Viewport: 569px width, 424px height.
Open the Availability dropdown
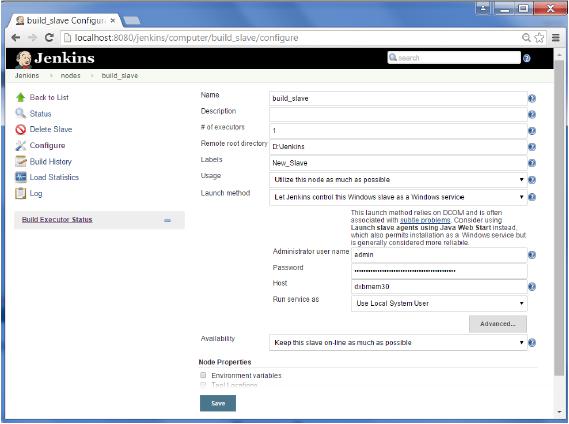pyautogui.click(x=398, y=343)
